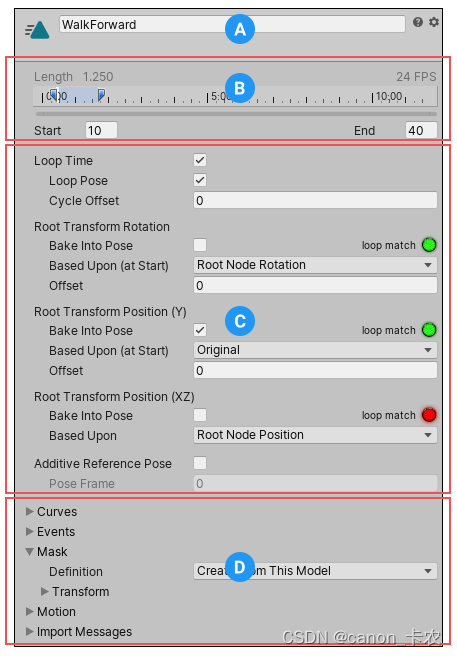Open the help question-mark icon
The height and width of the screenshot is (656, 457).
point(418,22)
